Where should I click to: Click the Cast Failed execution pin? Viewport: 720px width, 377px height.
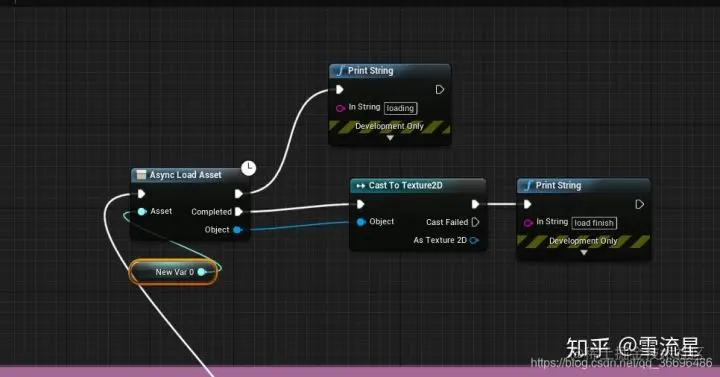coord(475,222)
